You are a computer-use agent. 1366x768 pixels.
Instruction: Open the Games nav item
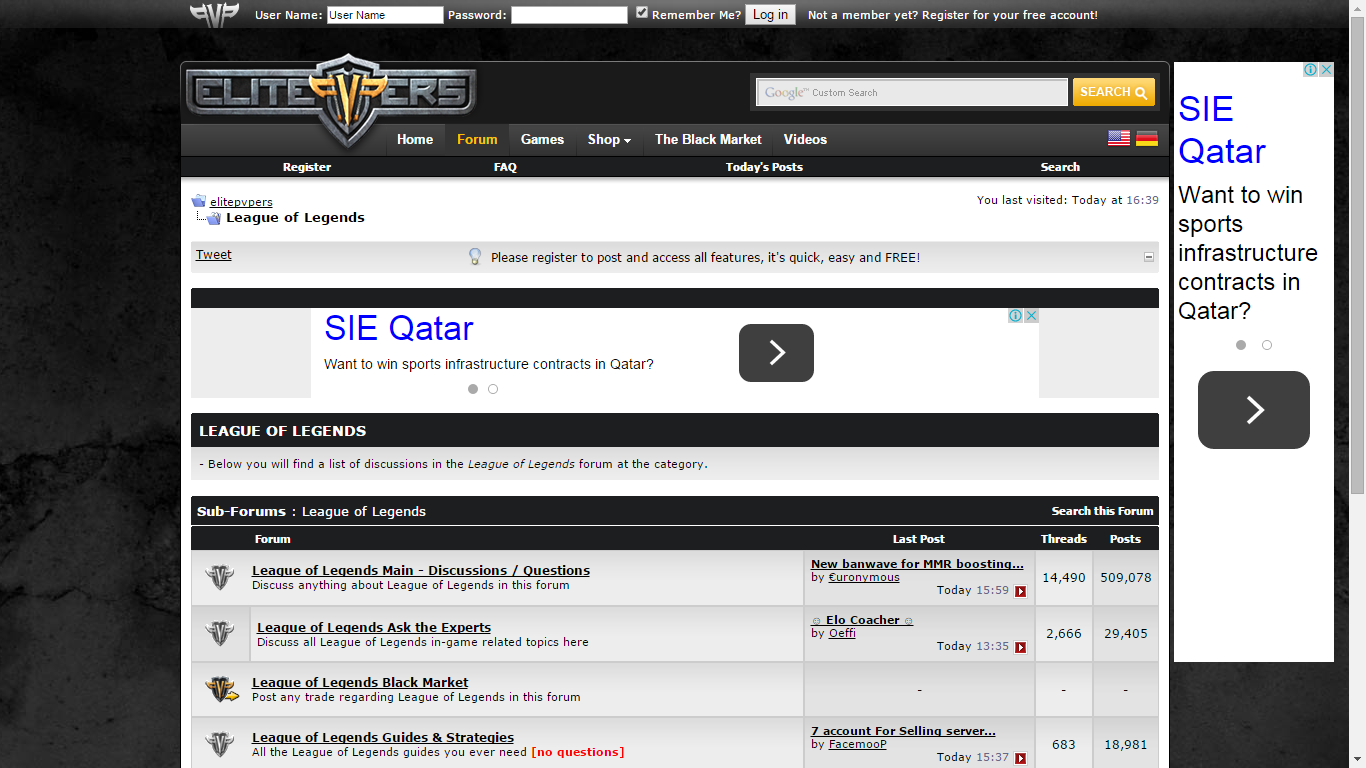542,140
